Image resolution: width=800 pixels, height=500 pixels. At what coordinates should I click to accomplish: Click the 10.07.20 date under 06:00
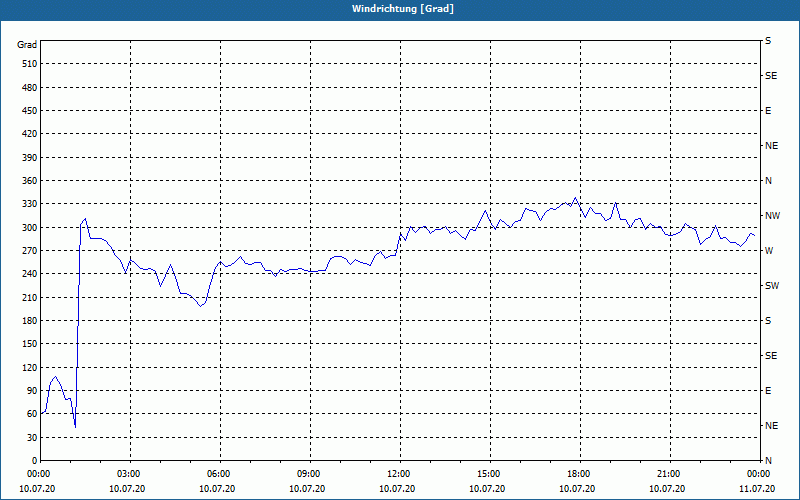(x=217, y=489)
